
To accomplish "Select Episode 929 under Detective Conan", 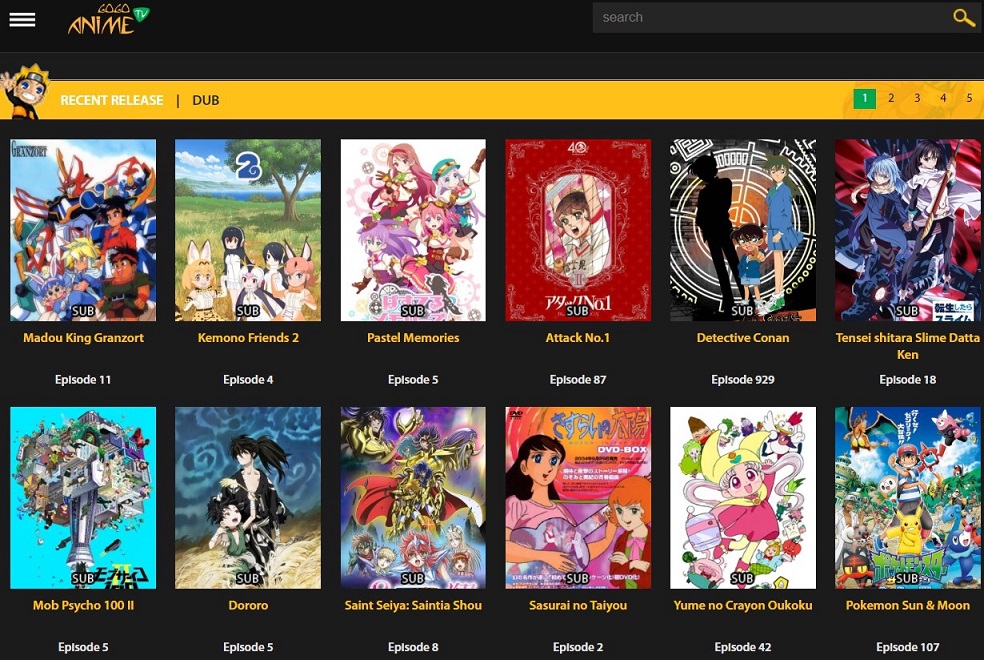I will click(x=743, y=380).
